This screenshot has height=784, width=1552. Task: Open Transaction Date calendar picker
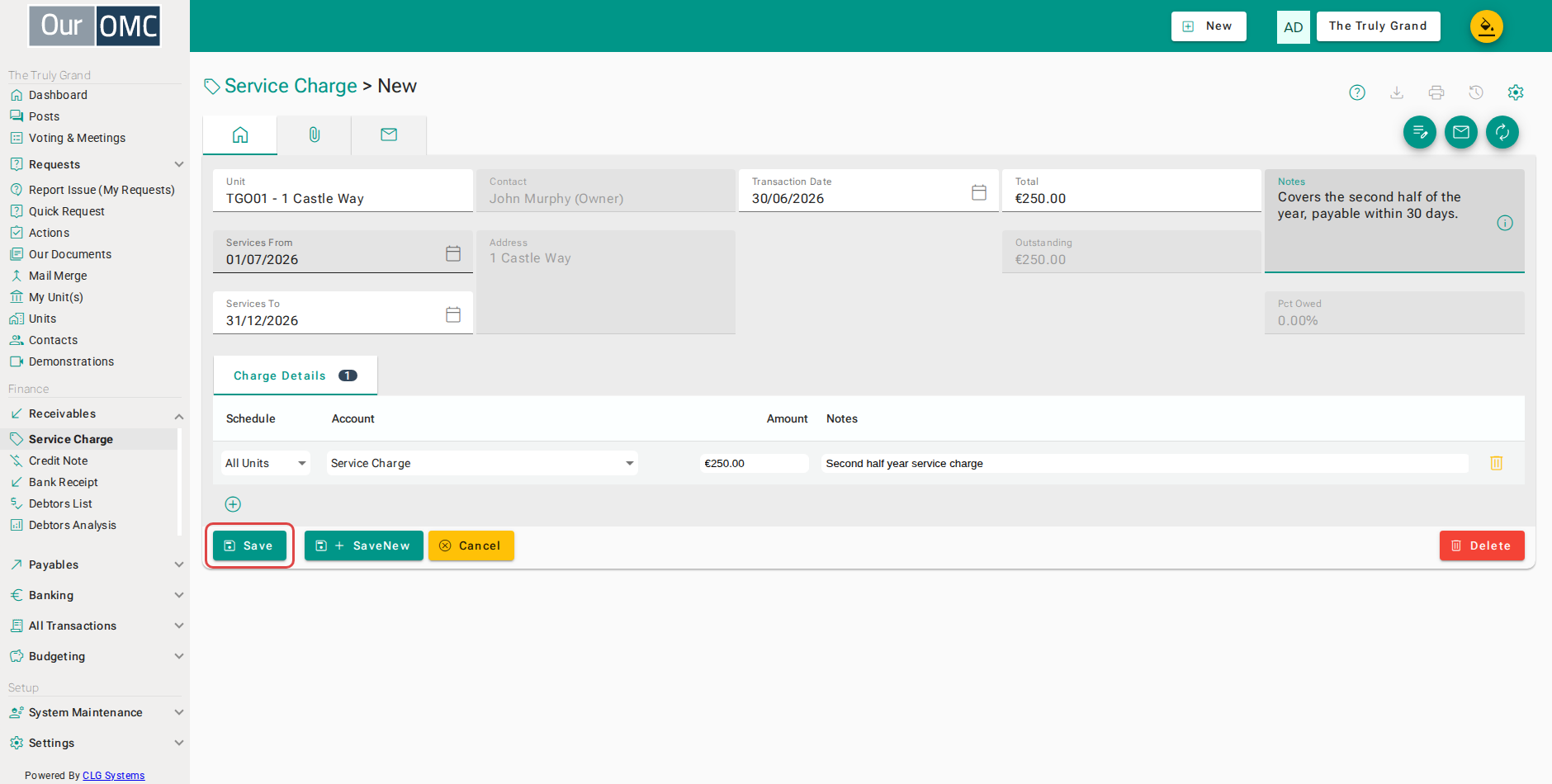(x=979, y=192)
